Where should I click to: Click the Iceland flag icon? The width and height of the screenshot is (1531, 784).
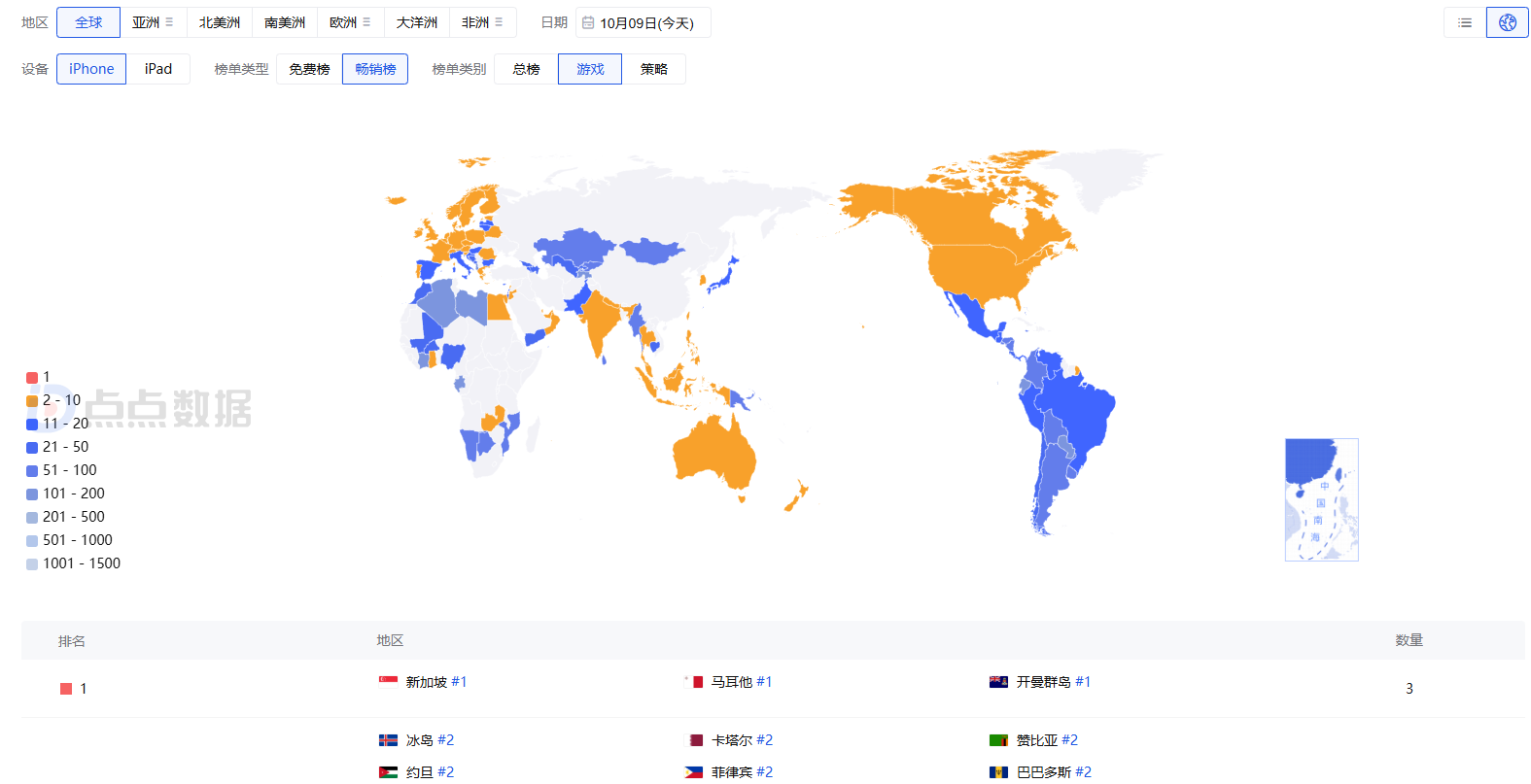point(388,740)
